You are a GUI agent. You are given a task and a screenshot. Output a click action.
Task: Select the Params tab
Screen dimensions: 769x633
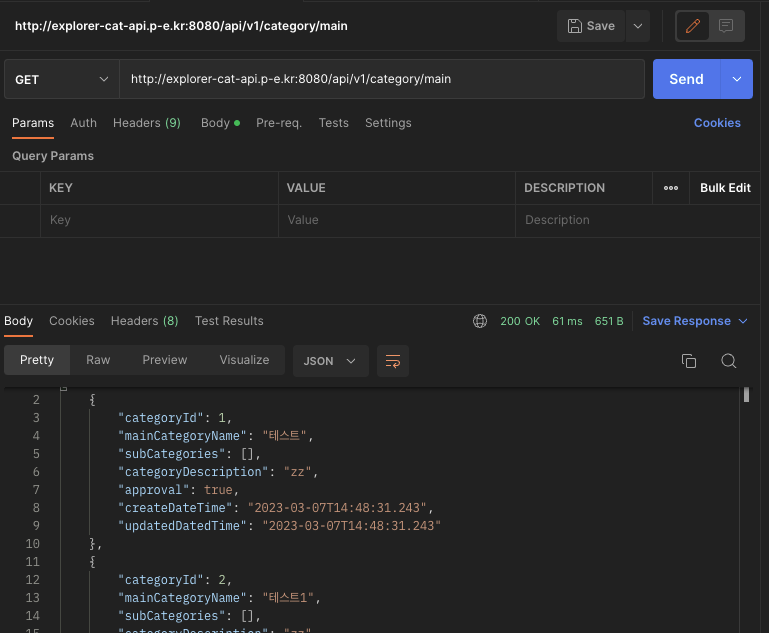(33, 123)
